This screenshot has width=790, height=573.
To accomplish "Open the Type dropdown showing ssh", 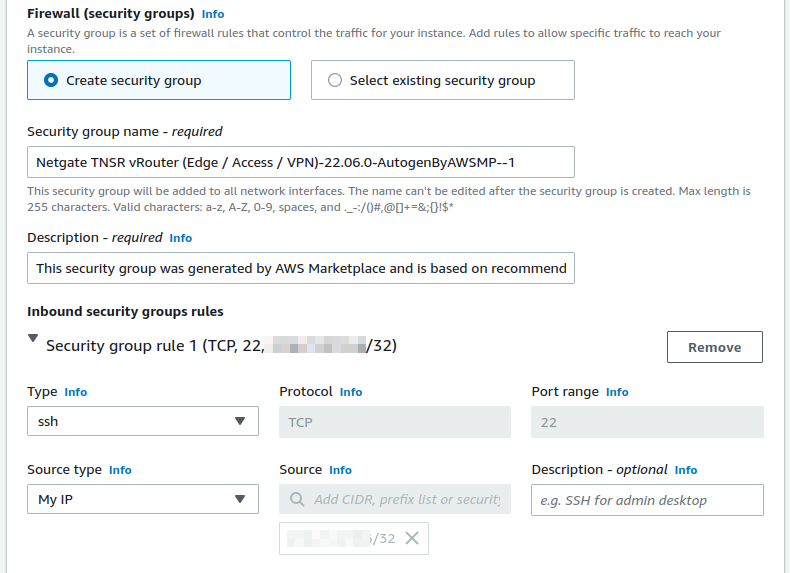I will pos(142,422).
